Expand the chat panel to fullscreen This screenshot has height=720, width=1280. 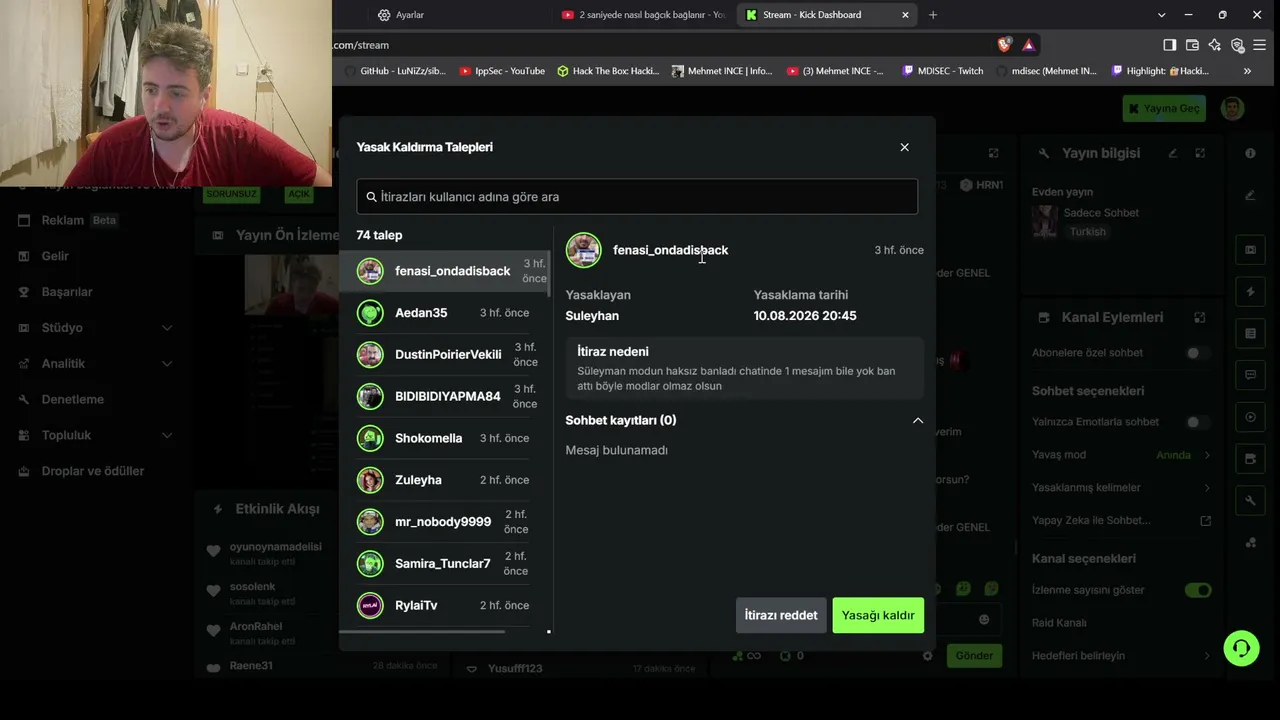(x=993, y=153)
